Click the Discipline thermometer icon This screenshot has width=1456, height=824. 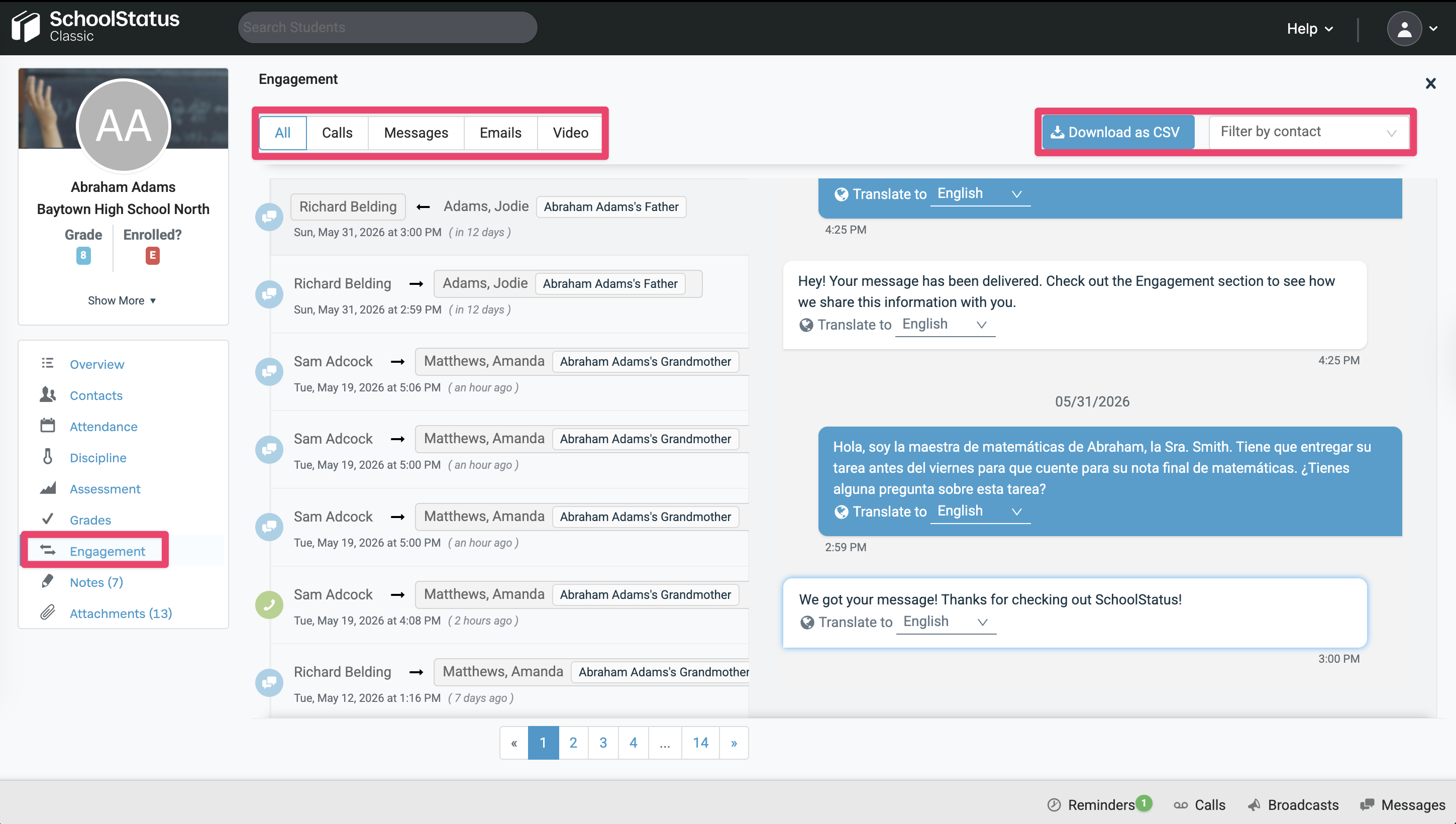[48, 457]
